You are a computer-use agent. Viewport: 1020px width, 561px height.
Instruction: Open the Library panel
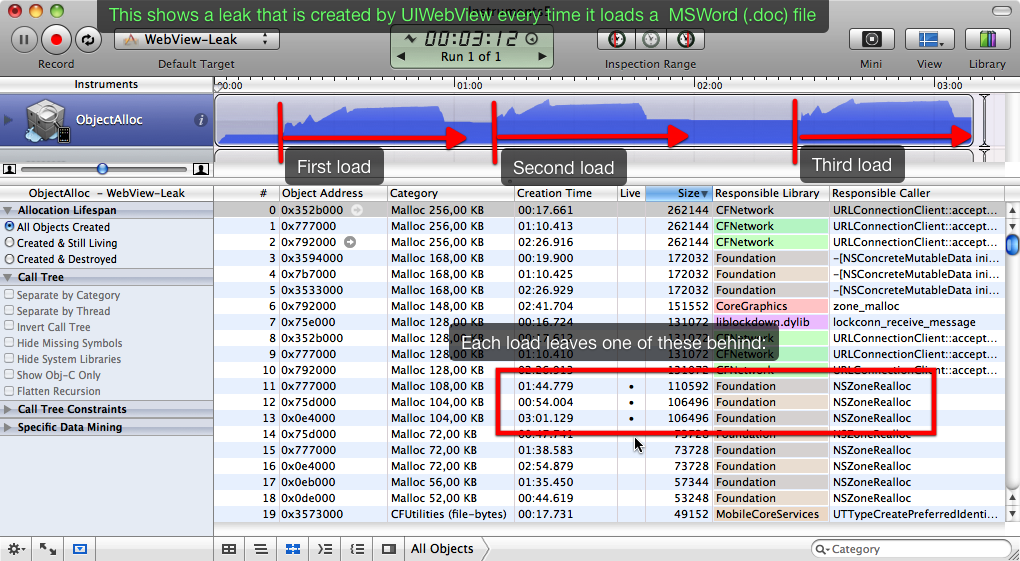point(987,40)
